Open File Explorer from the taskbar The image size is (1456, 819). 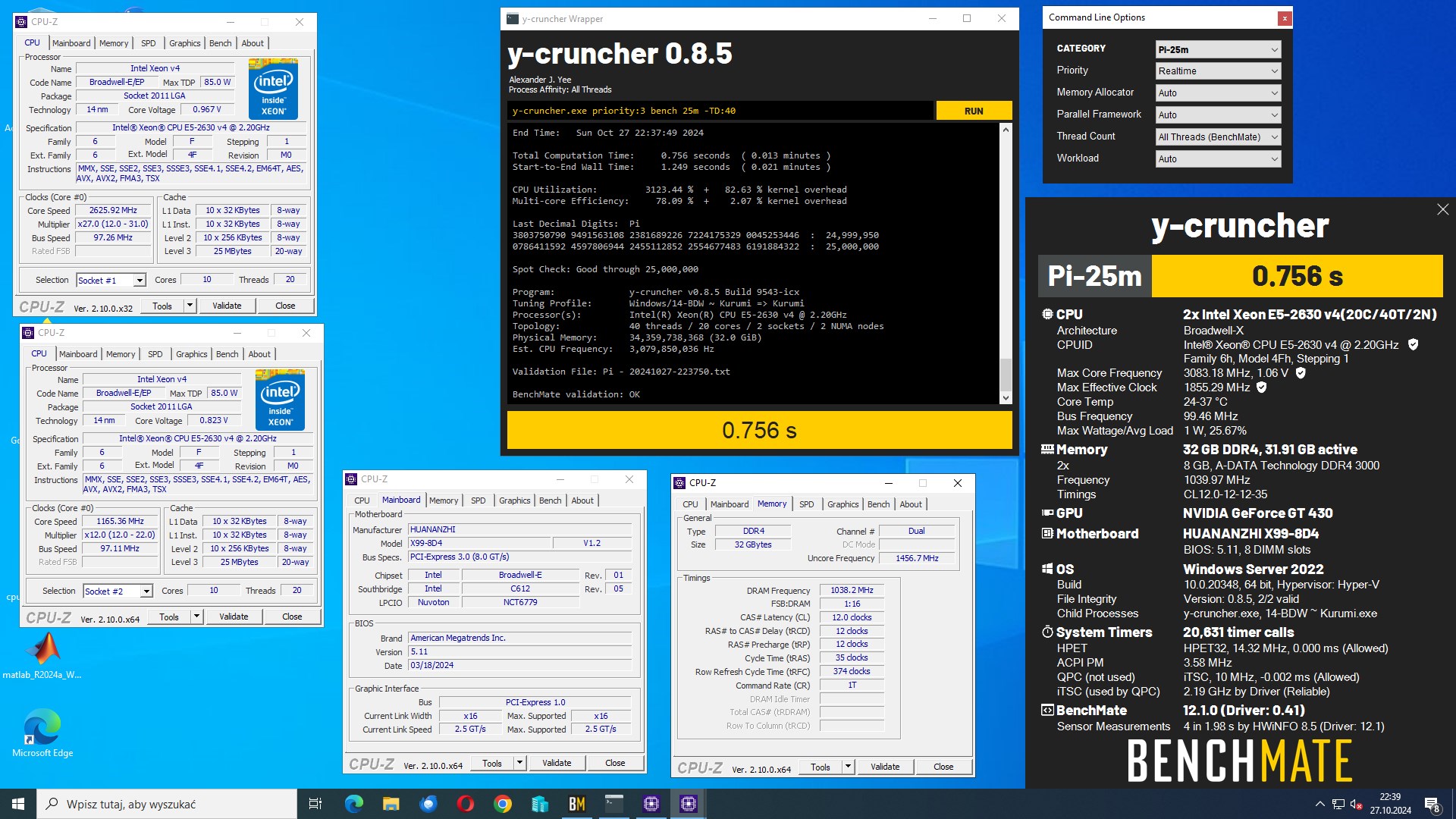[391, 804]
